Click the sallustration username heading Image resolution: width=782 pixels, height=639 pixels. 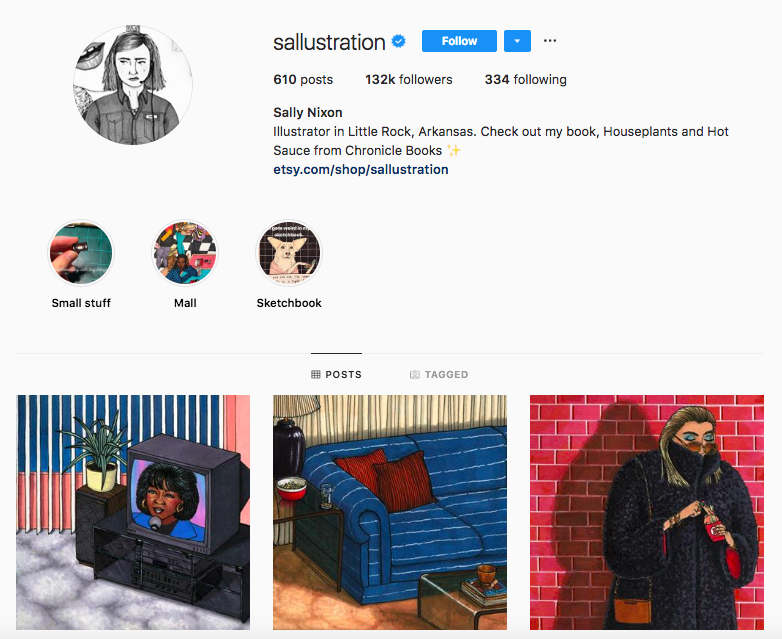[x=329, y=42]
